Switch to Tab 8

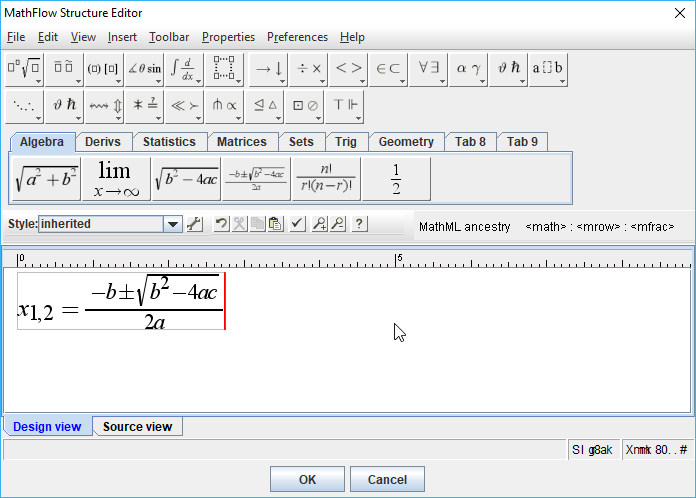pyautogui.click(x=471, y=142)
